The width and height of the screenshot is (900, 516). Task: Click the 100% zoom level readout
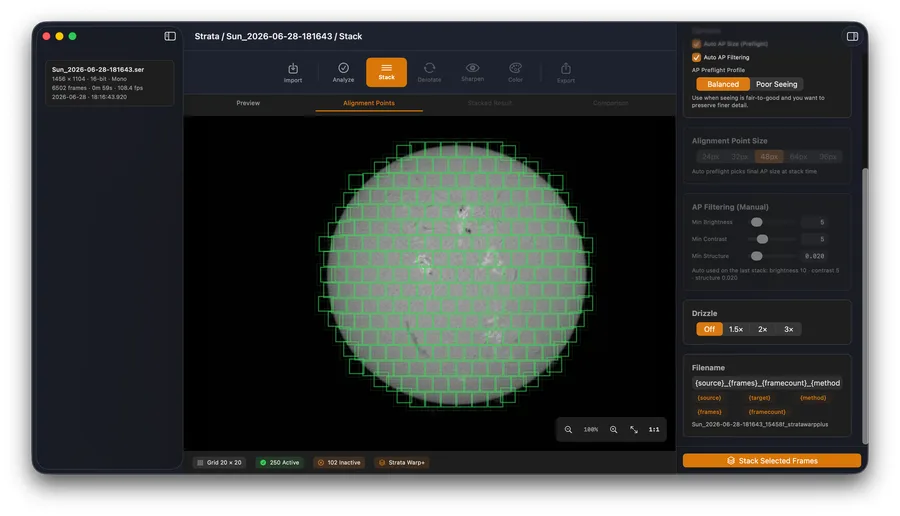click(591, 429)
